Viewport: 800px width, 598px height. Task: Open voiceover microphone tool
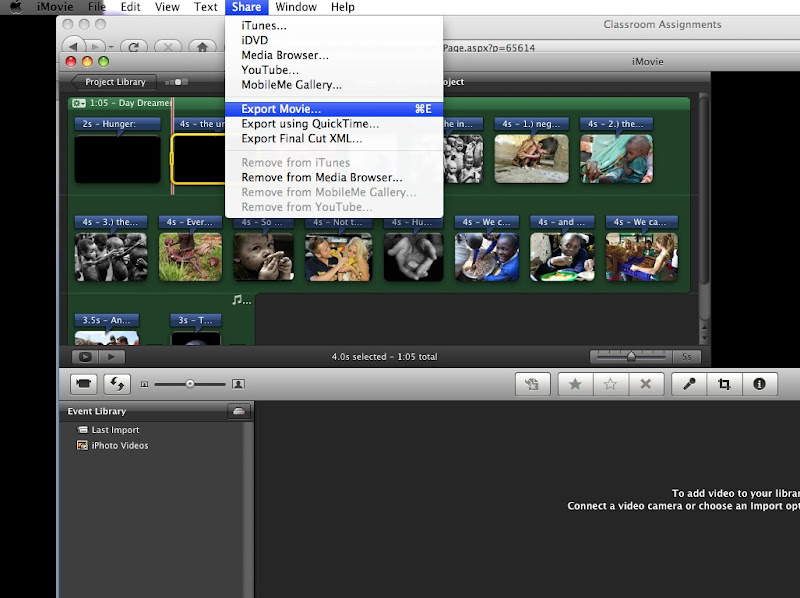pyautogui.click(x=689, y=384)
